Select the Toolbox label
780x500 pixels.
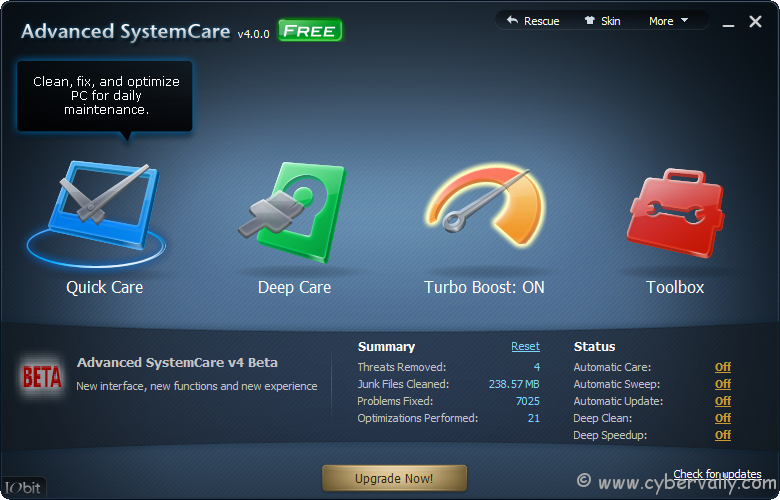(675, 287)
